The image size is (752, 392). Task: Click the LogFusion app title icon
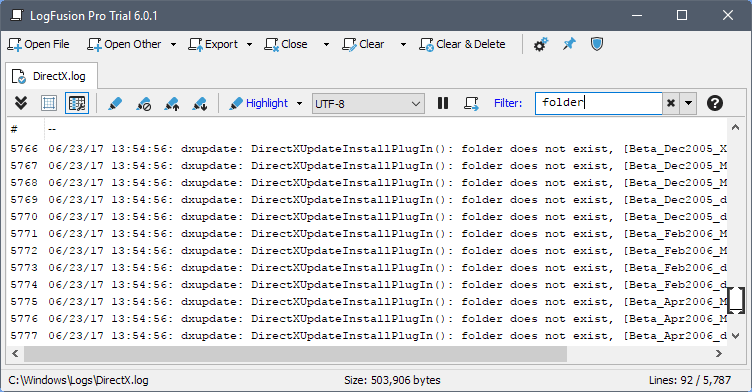[17, 15]
